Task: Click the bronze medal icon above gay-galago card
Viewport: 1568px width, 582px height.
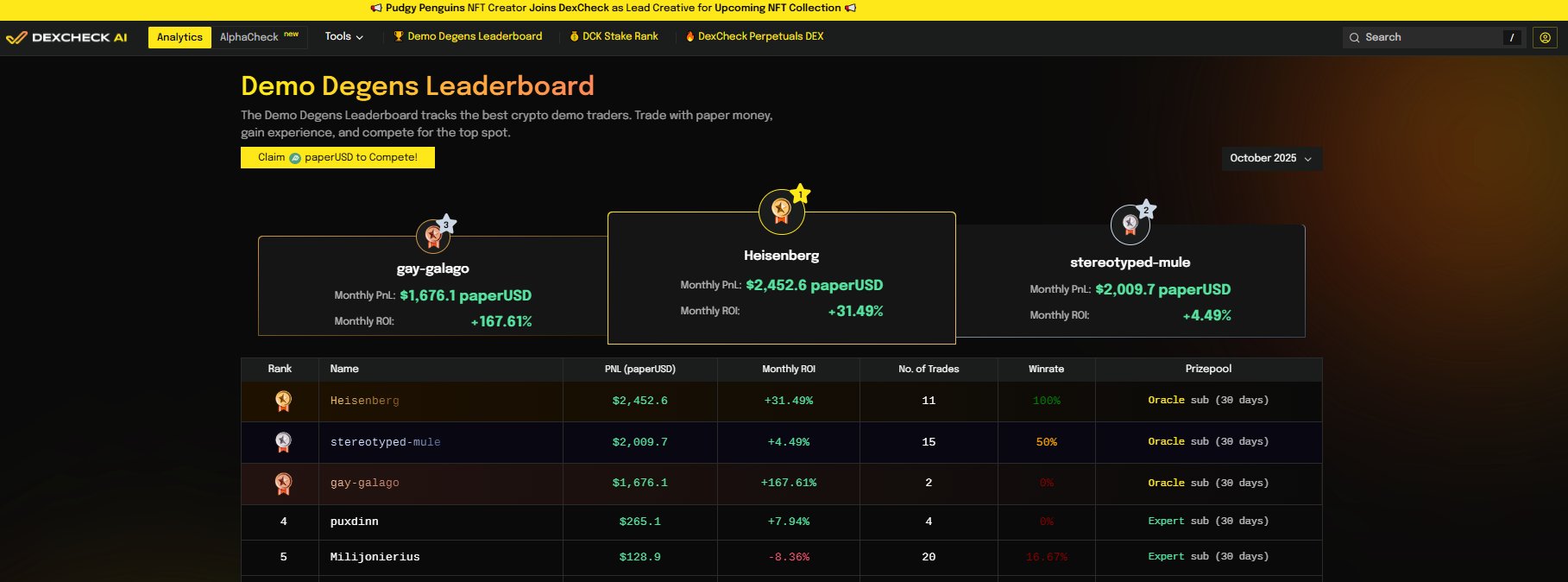Action: pyautogui.click(x=433, y=236)
